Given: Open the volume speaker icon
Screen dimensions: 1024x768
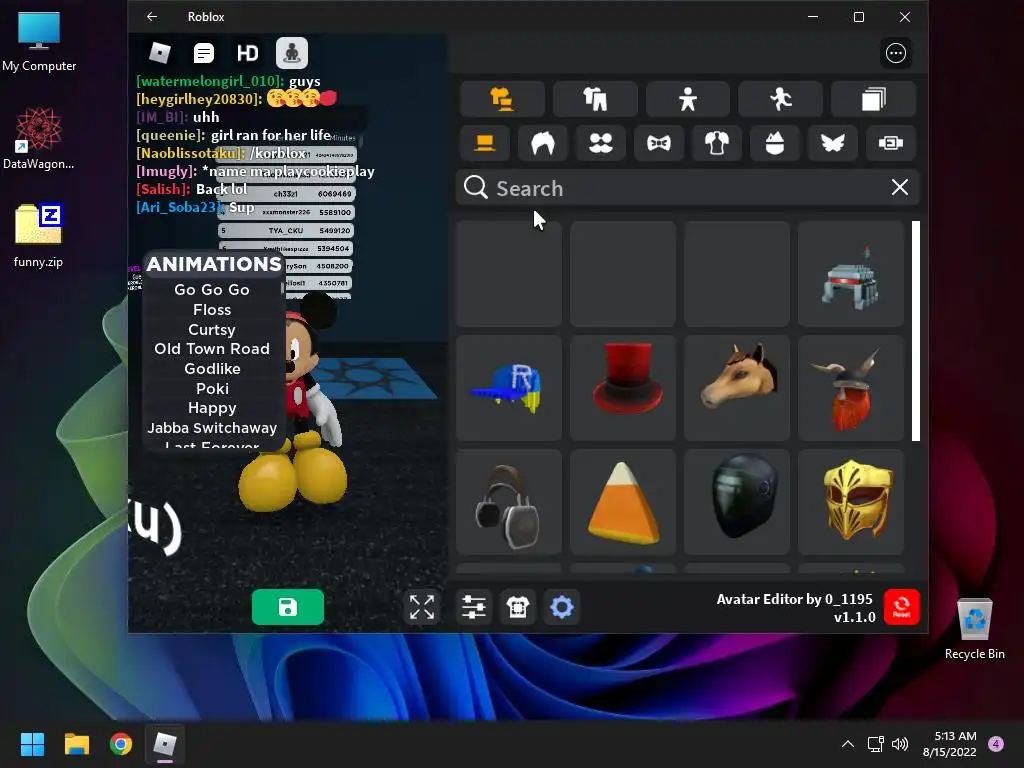Looking at the screenshot, I should 900,744.
